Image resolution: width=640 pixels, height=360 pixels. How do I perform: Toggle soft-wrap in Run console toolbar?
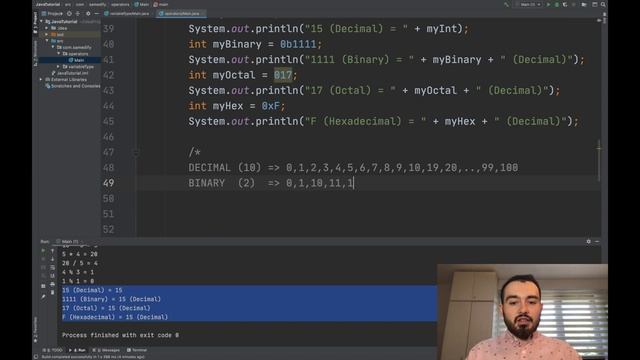tap(52, 267)
